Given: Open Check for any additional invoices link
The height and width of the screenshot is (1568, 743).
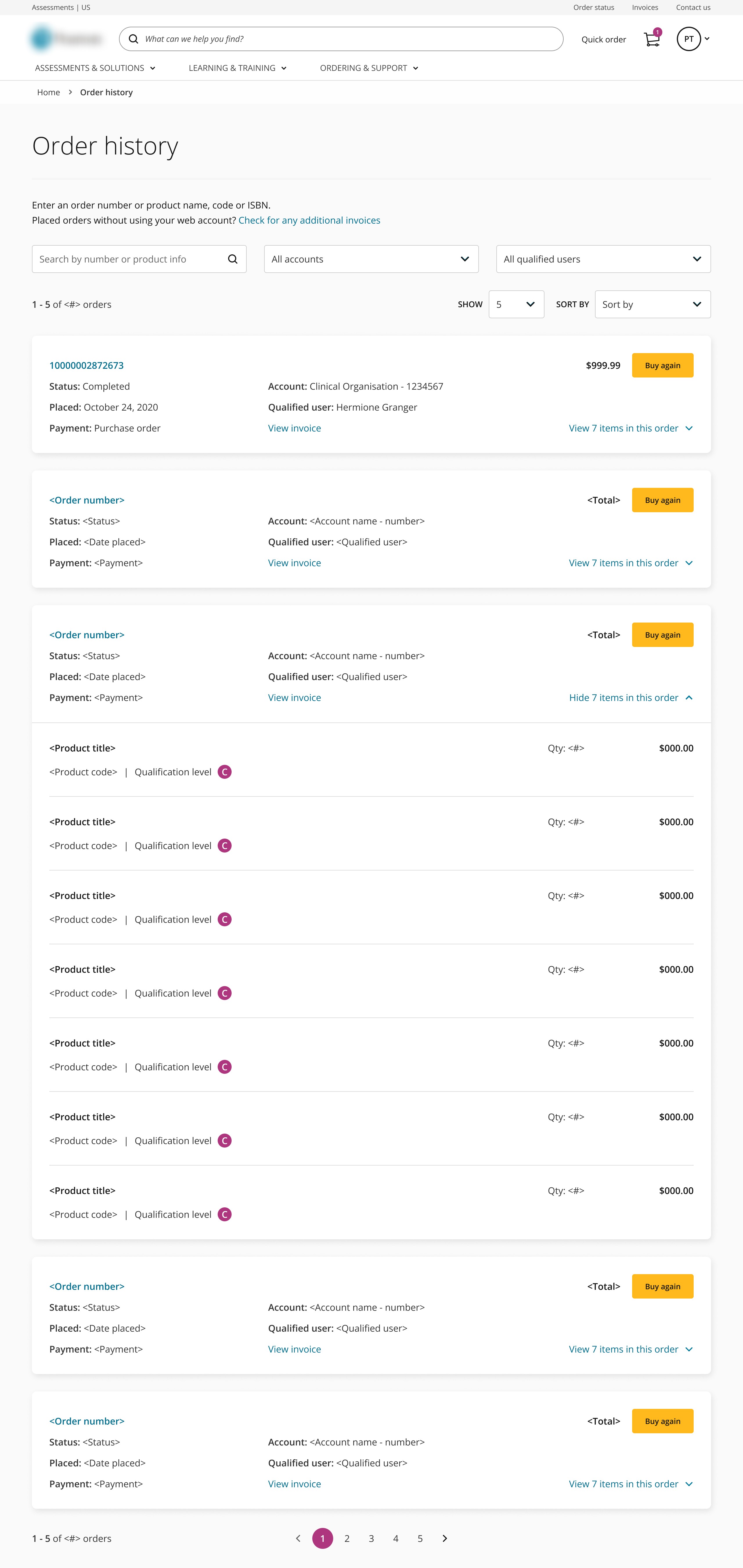Looking at the screenshot, I should [309, 220].
